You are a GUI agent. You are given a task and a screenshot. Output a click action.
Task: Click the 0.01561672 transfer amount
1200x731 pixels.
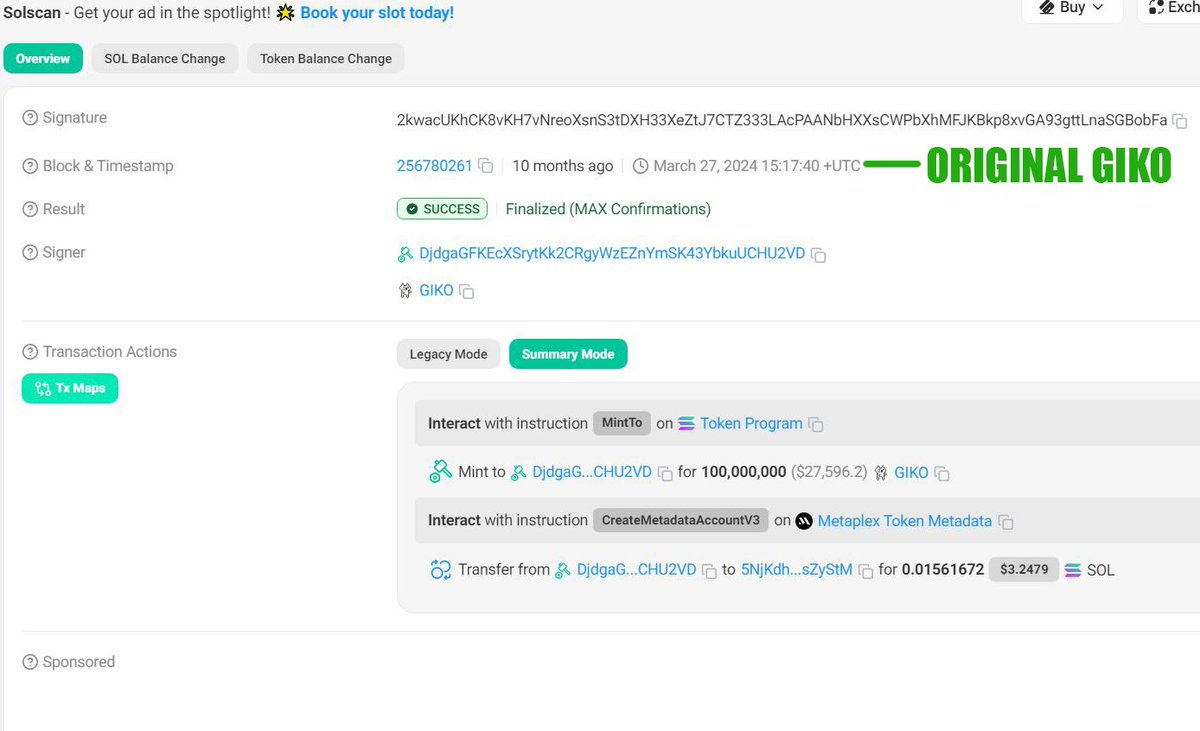point(943,570)
